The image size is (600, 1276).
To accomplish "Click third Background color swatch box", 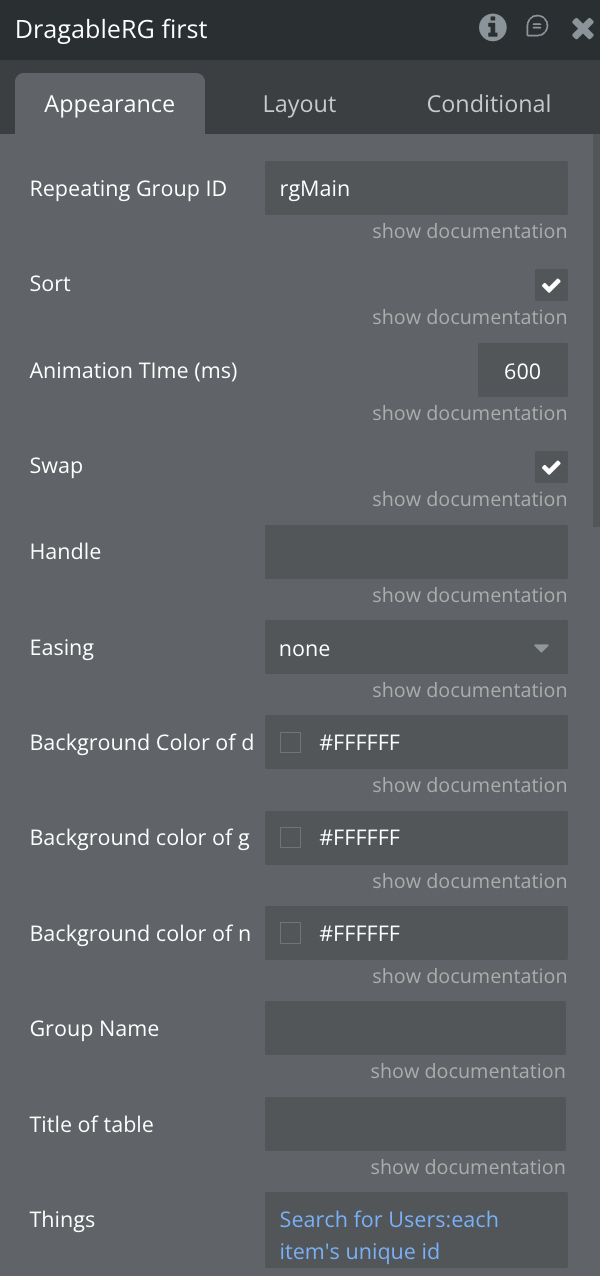I will 291,933.
